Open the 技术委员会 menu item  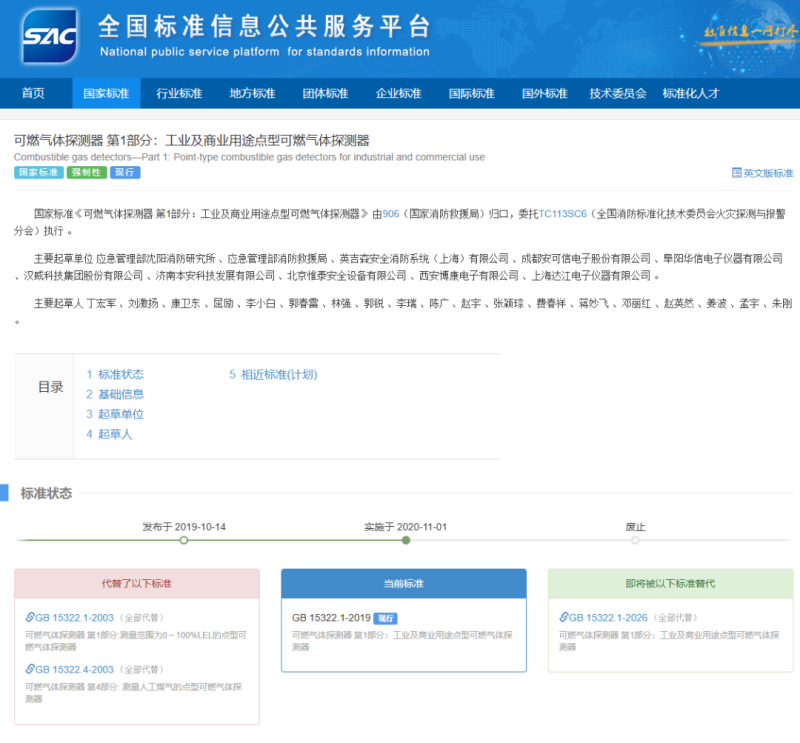pyautogui.click(x=618, y=94)
